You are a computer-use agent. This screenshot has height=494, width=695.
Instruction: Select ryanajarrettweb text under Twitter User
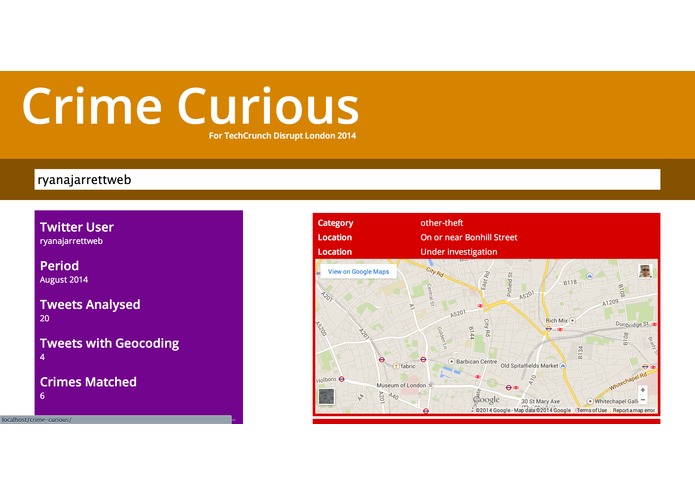click(x=71, y=241)
